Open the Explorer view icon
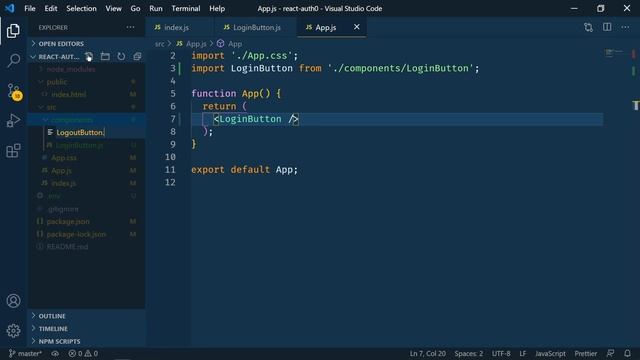 (x=13, y=31)
